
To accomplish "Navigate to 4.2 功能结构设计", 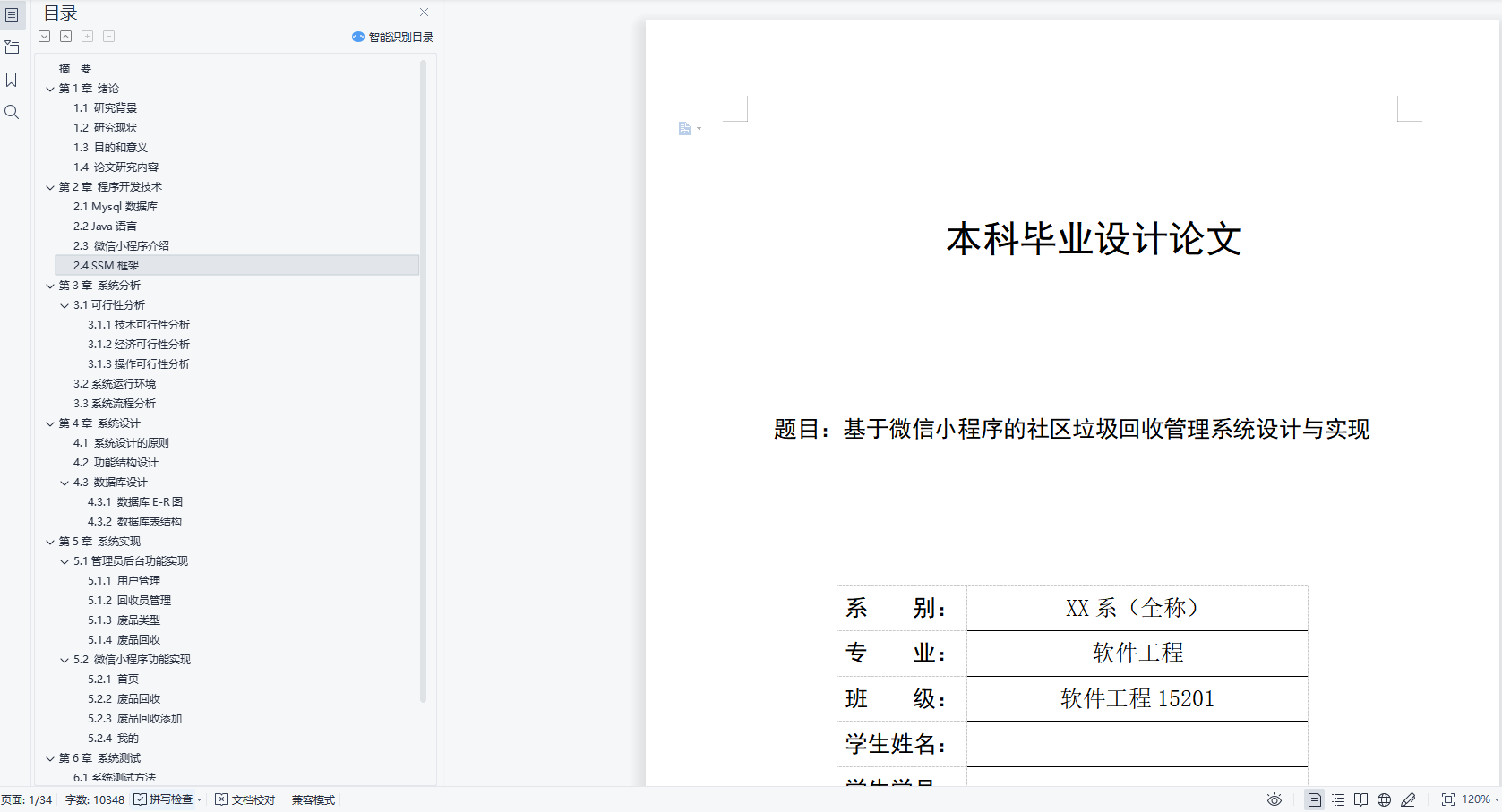I will [x=116, y=463].
